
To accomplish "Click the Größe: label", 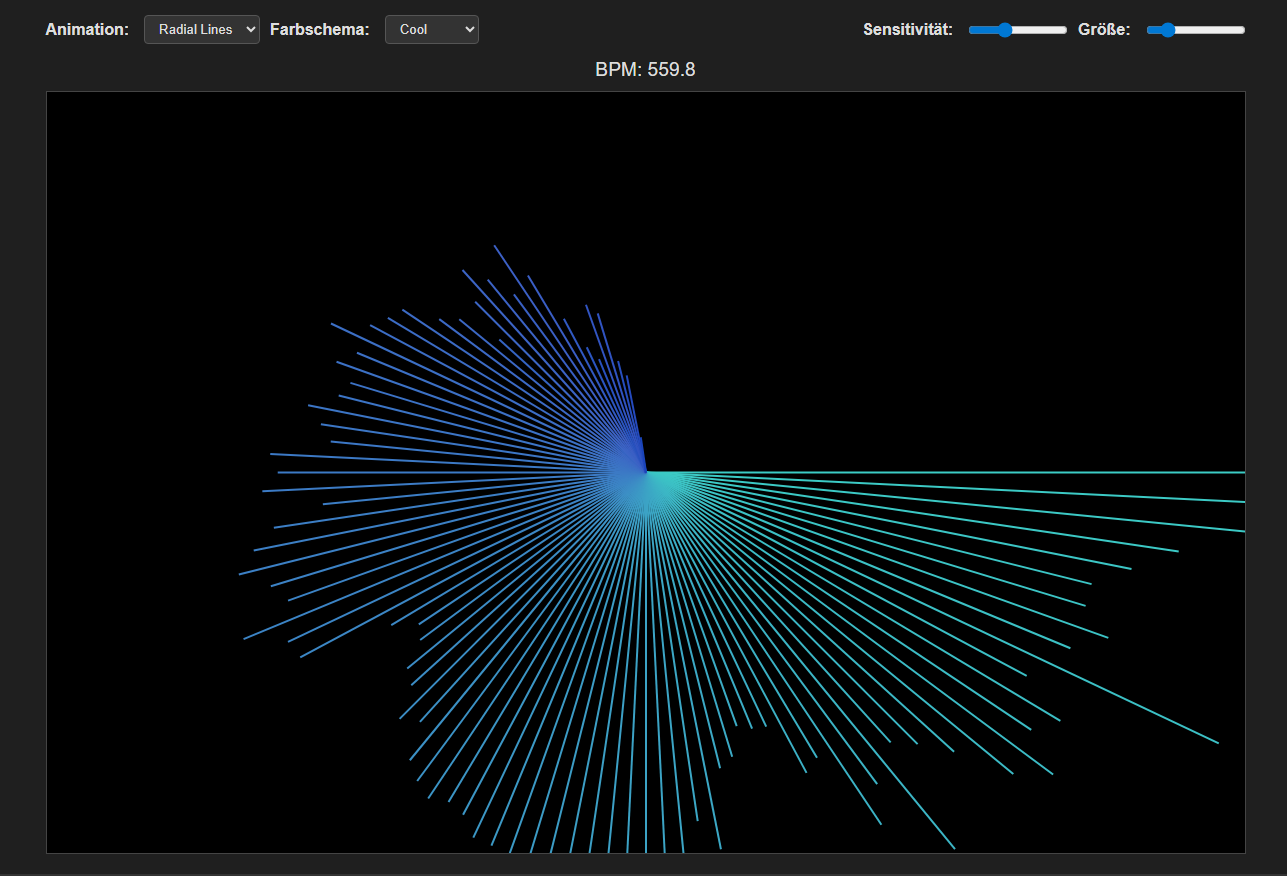I will click(1103, 30).
